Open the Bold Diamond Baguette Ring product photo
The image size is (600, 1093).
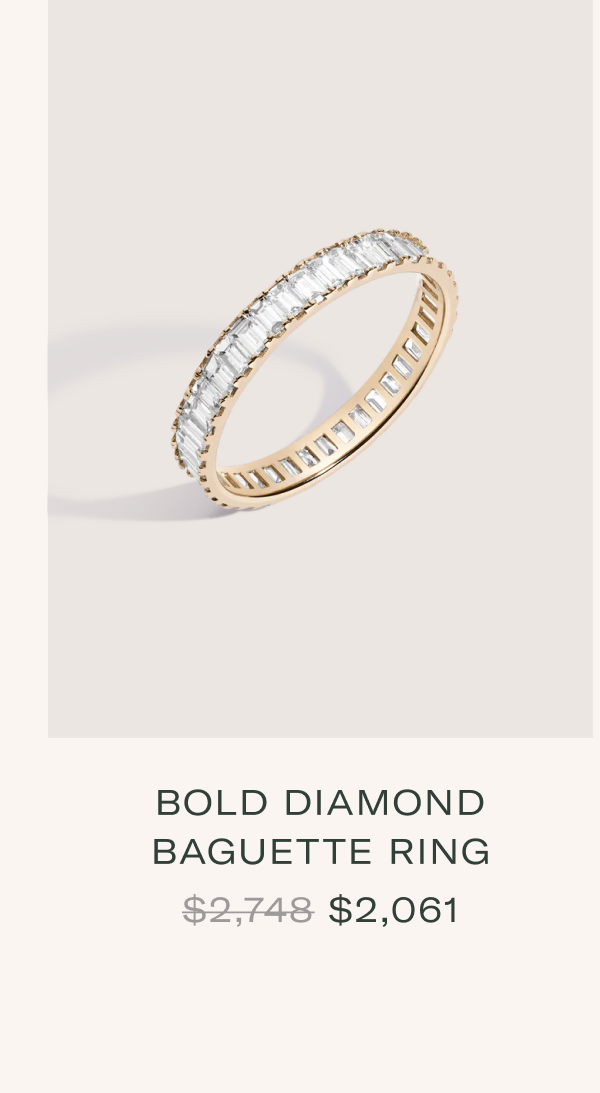(x=320, y=369)
